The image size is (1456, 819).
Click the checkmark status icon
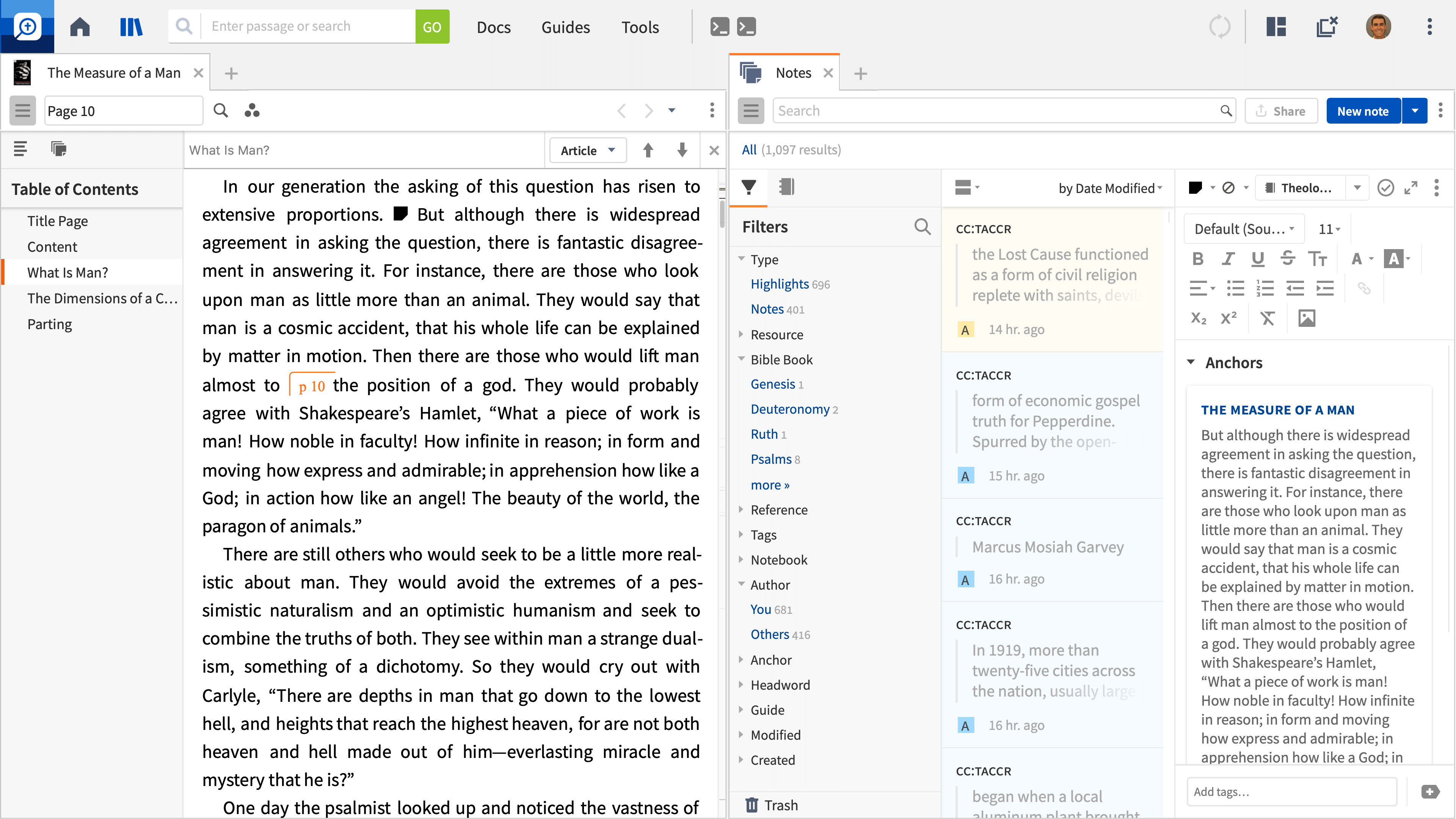click(1385, 188)
